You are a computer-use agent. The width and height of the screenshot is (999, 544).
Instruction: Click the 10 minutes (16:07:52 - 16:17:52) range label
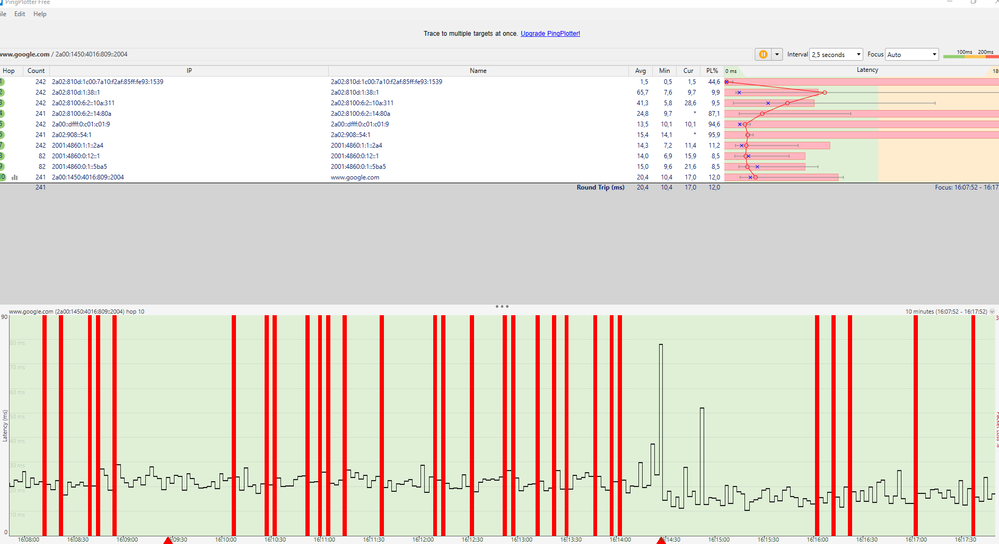(946, 312)
